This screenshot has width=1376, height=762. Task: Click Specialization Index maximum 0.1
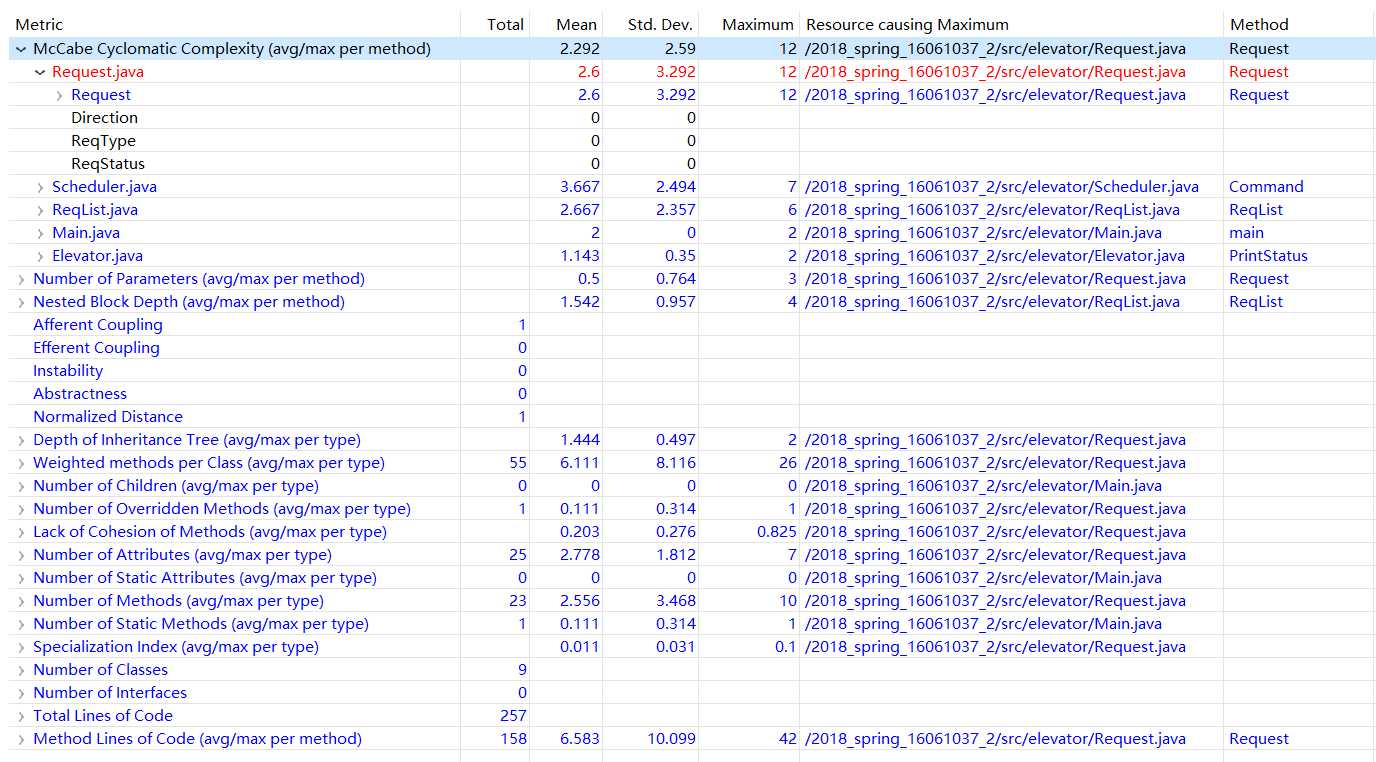786,647
